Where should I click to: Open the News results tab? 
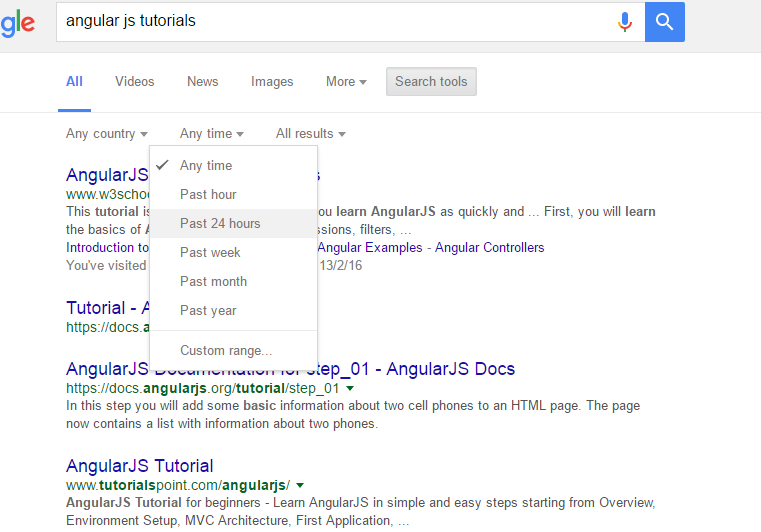coord(202,82)
